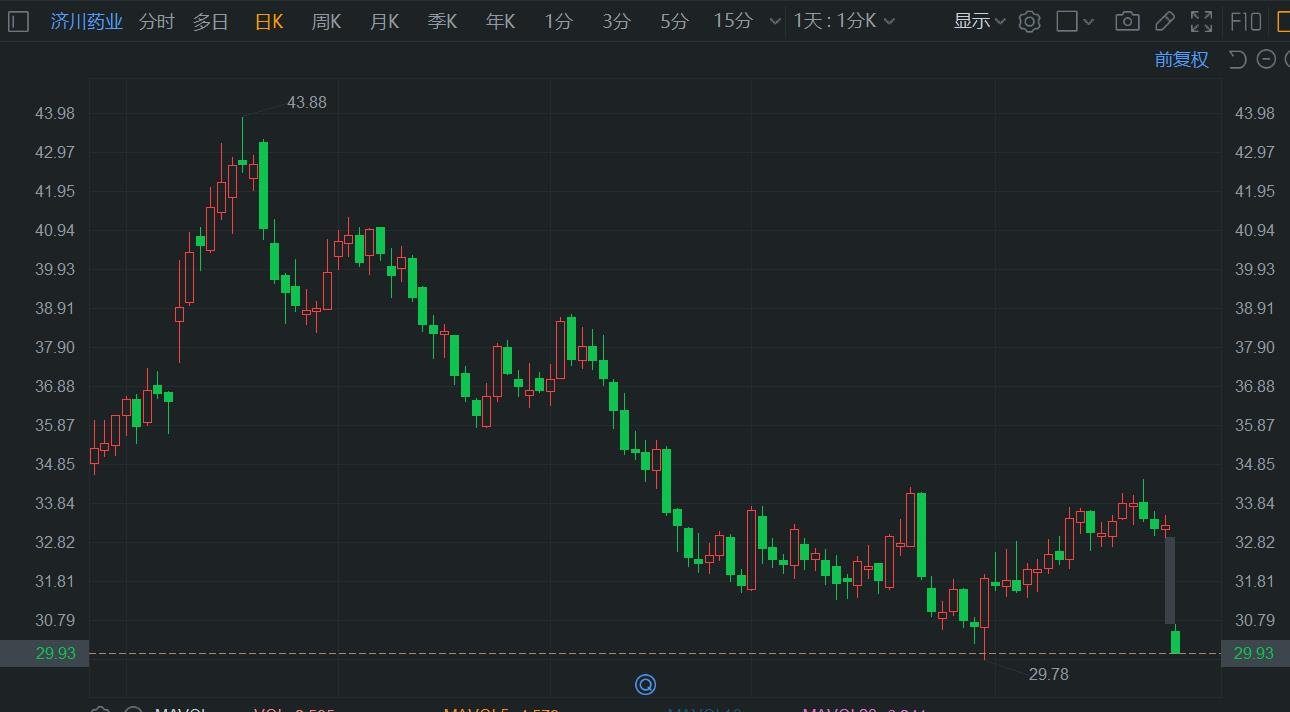
Task: Click the right axis value 33.84
Action: [x=1255, y=503]
